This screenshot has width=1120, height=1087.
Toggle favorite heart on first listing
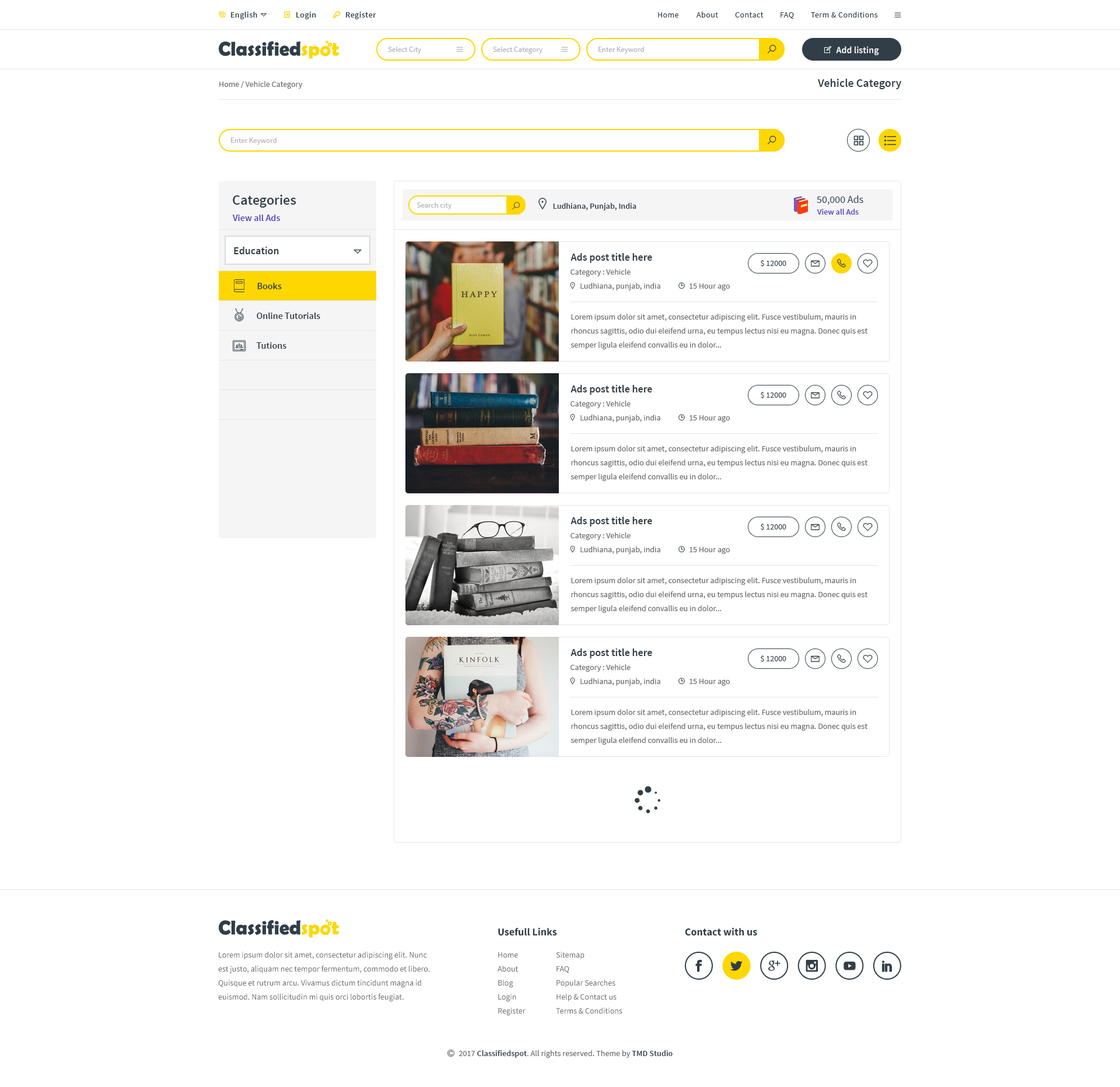[x=867, y=263]
